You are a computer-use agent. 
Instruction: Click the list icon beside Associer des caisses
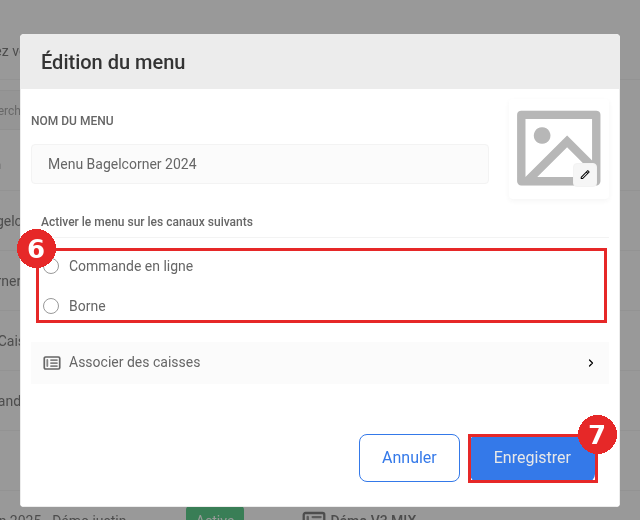click(x=52, y=362)
